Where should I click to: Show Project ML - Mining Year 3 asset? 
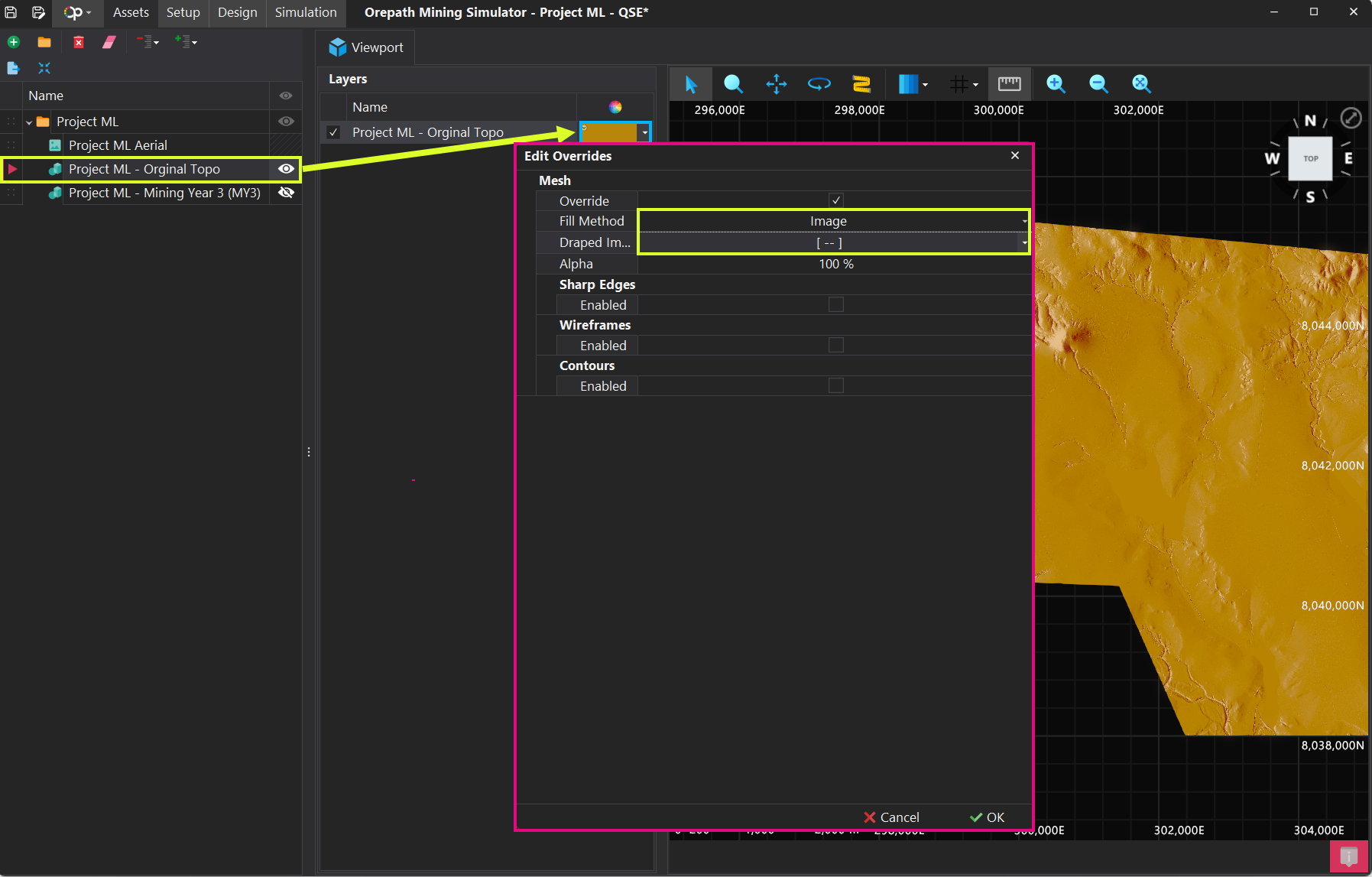286,193
